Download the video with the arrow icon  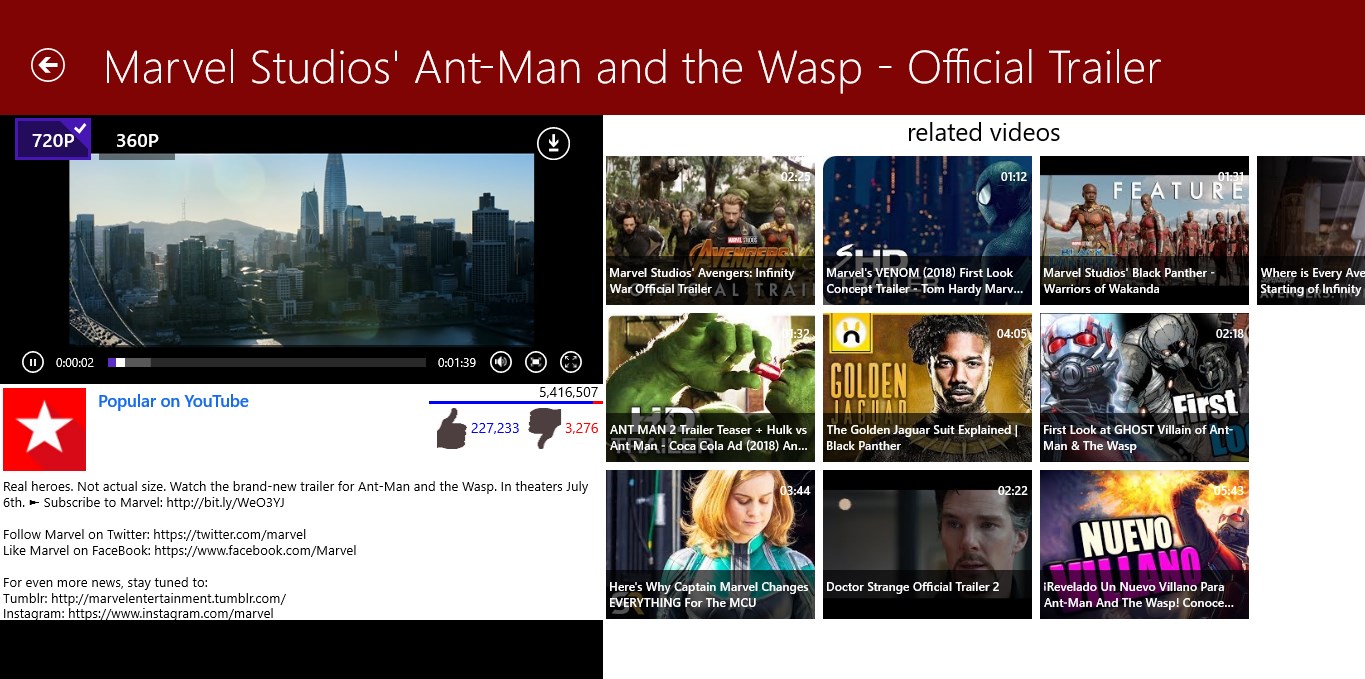553,144
